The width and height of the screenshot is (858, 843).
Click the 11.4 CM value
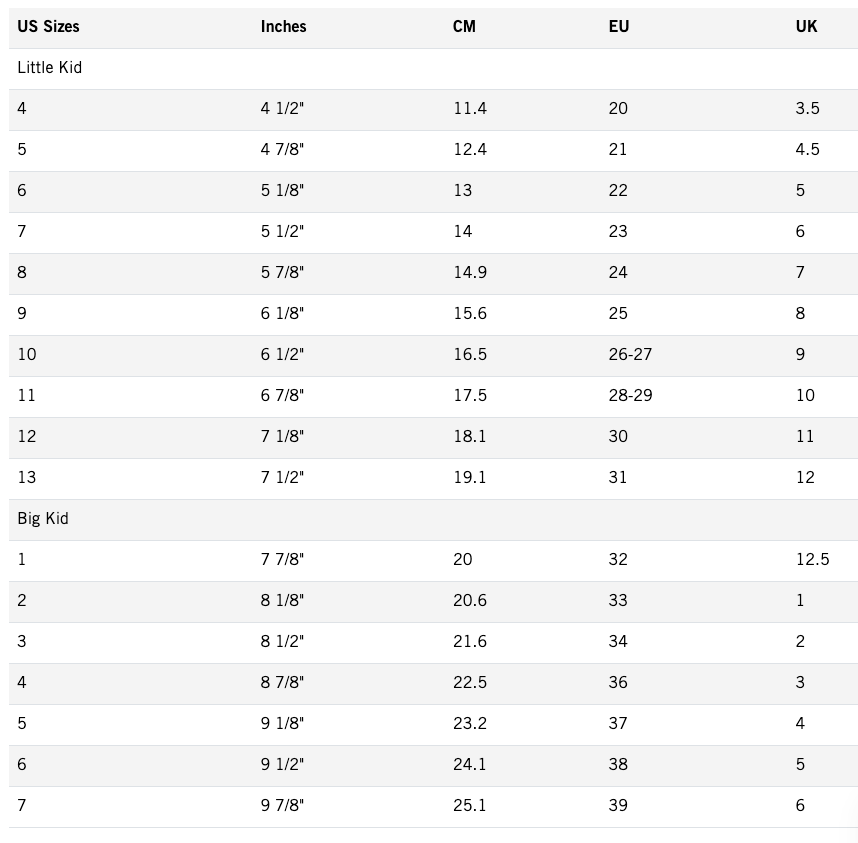[469, 108]
